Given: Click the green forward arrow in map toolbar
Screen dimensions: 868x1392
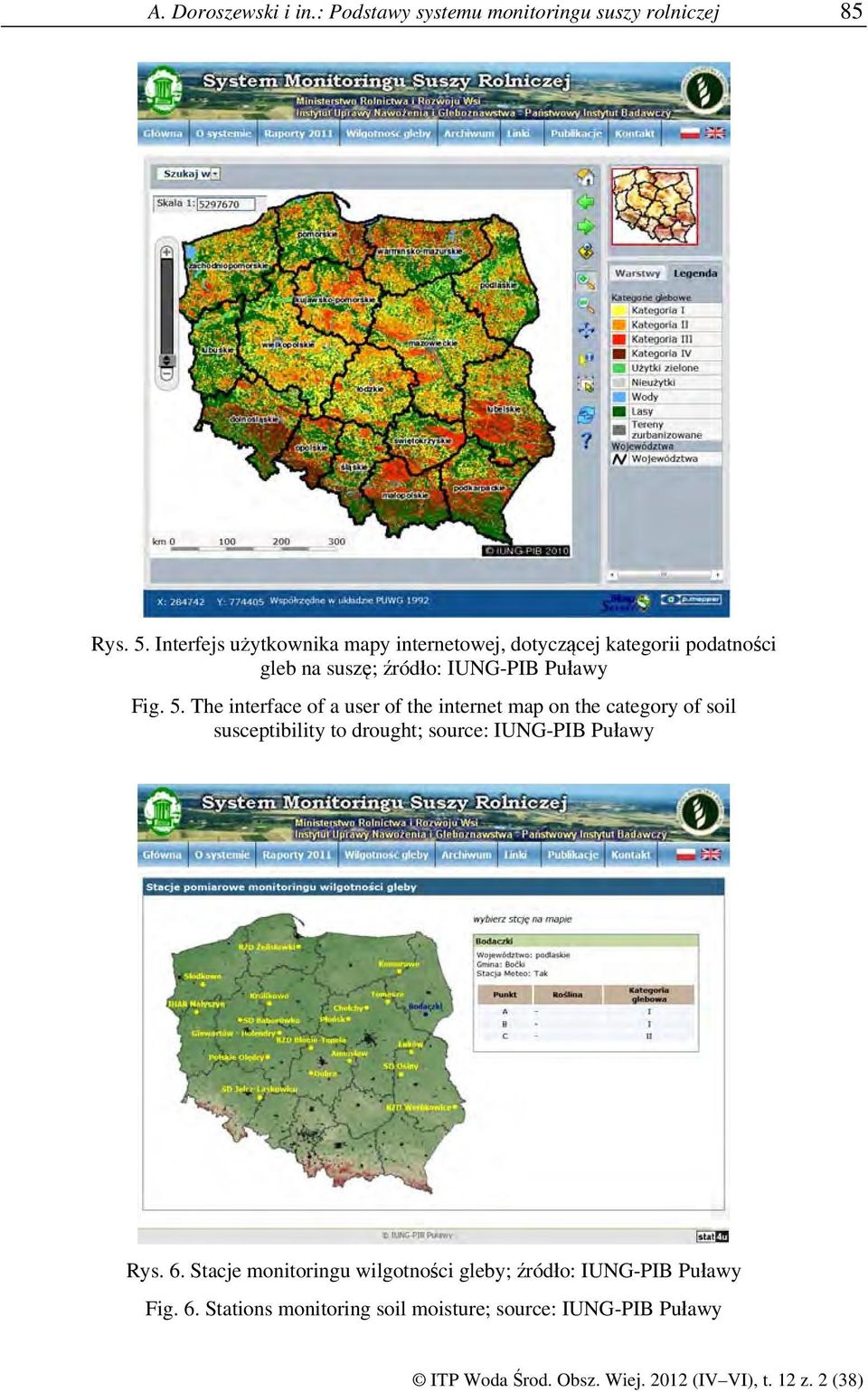Looking at the screenshot, I should tap(586, 226).
